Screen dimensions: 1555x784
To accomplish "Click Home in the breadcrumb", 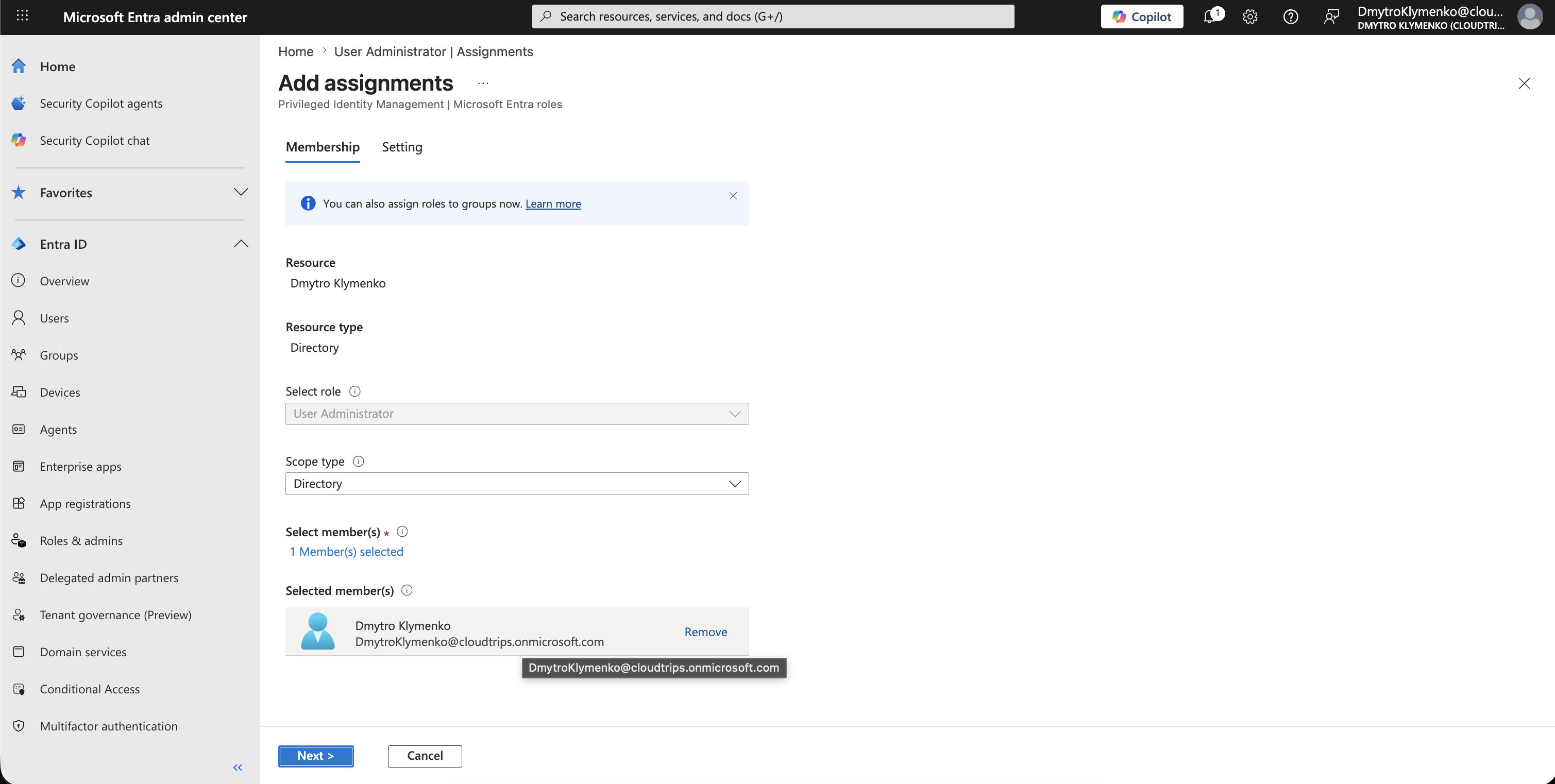I will point(296,52).
